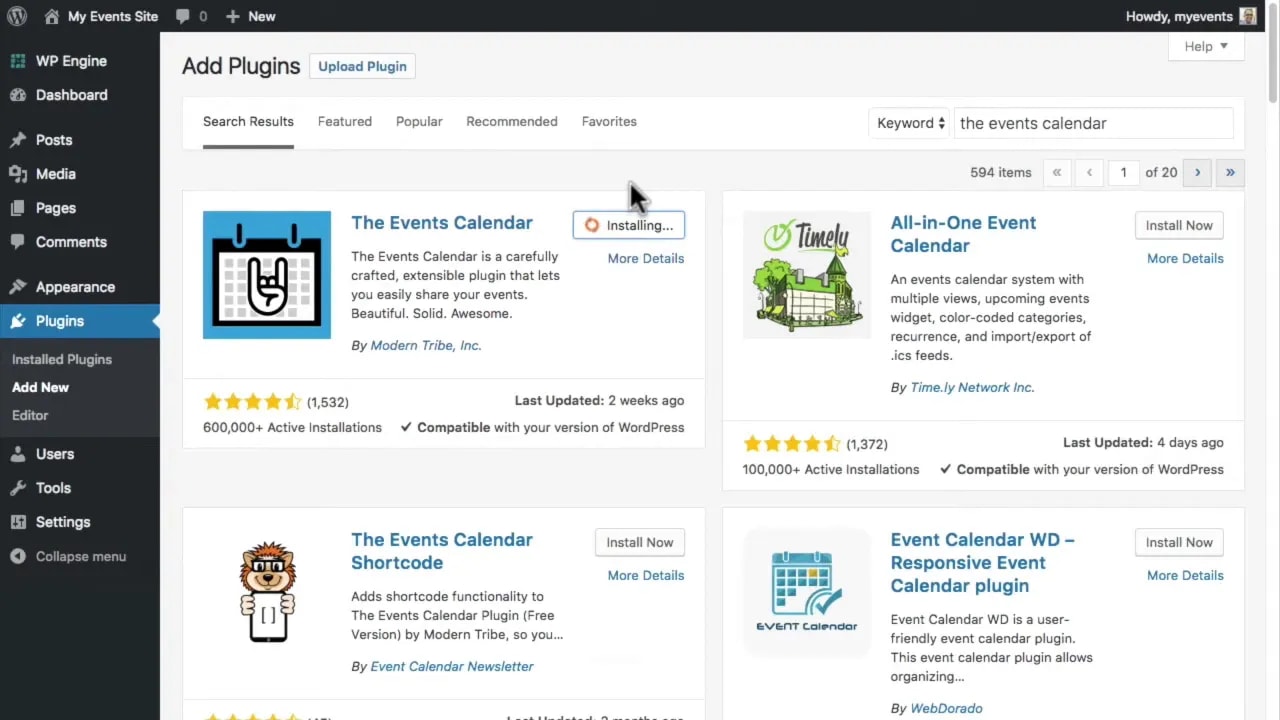This screenshot has width=1280, height=720.
Task: Open the plugin Editor submenu item
Action: click(30, 415)
